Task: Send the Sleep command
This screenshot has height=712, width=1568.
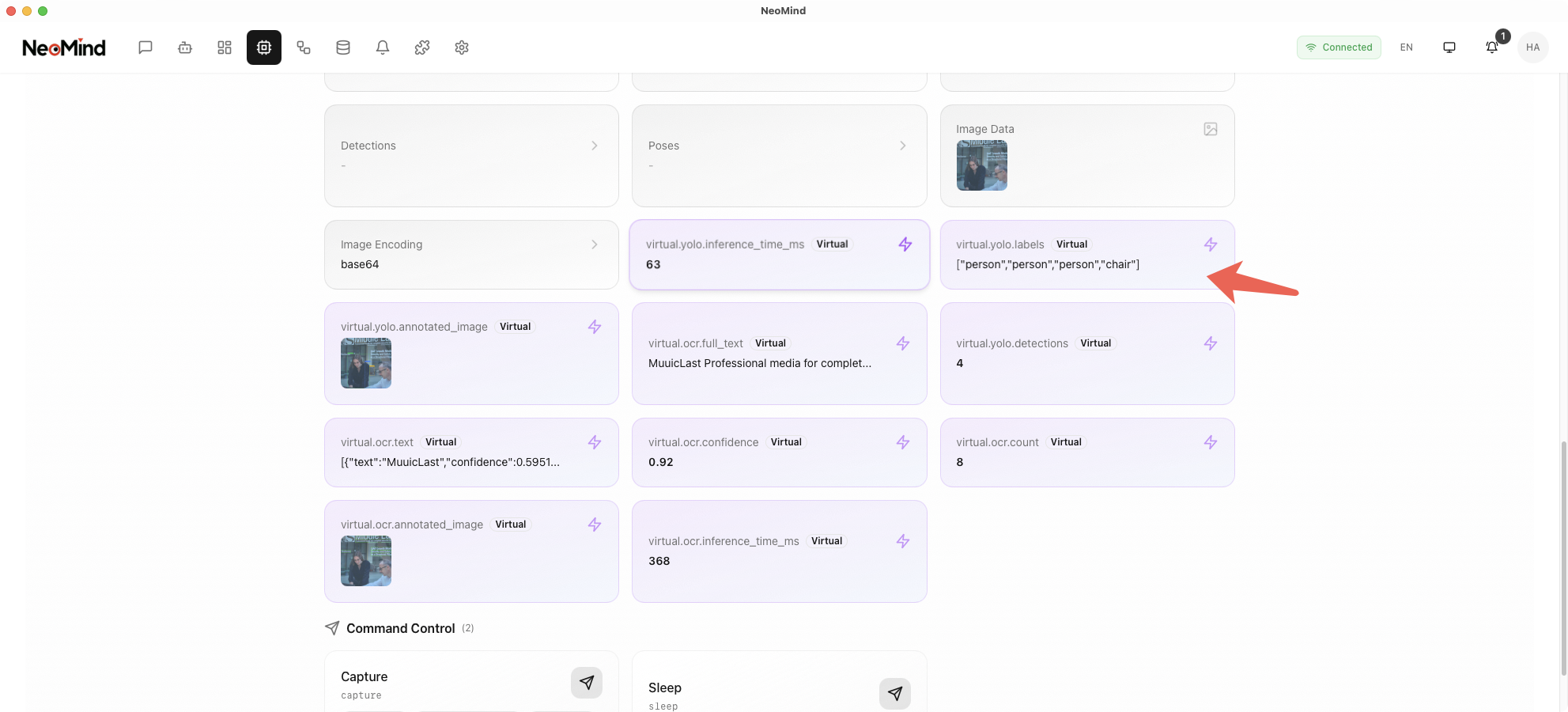Action: [x=894, y=694]
